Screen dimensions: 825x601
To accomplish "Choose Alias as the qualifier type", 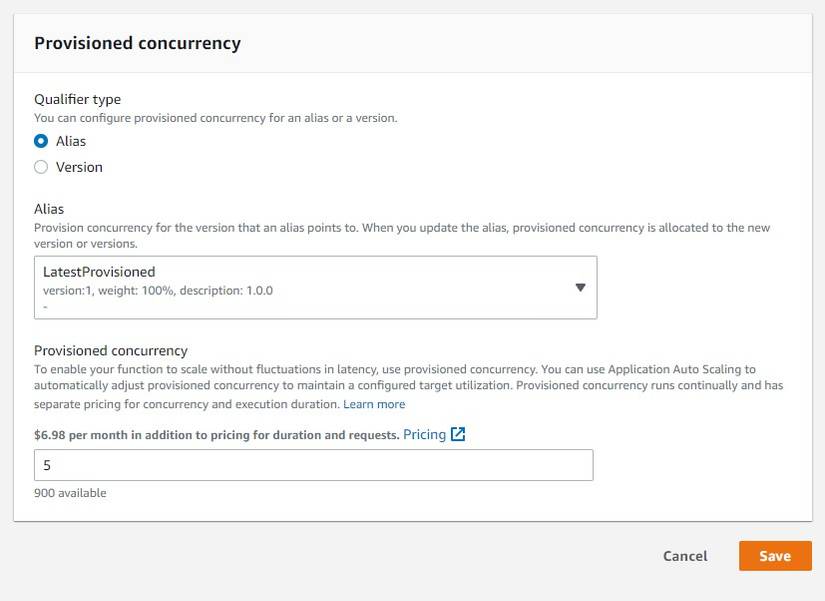I will pyautogui.click(x=40, y=141).
